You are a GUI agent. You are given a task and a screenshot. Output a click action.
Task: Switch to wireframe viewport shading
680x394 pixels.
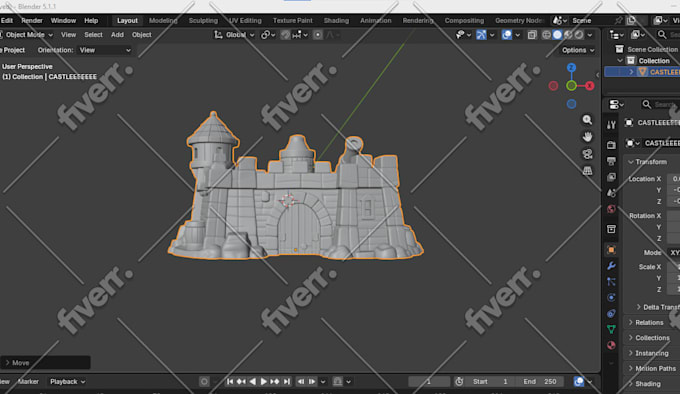click(546, 35)
